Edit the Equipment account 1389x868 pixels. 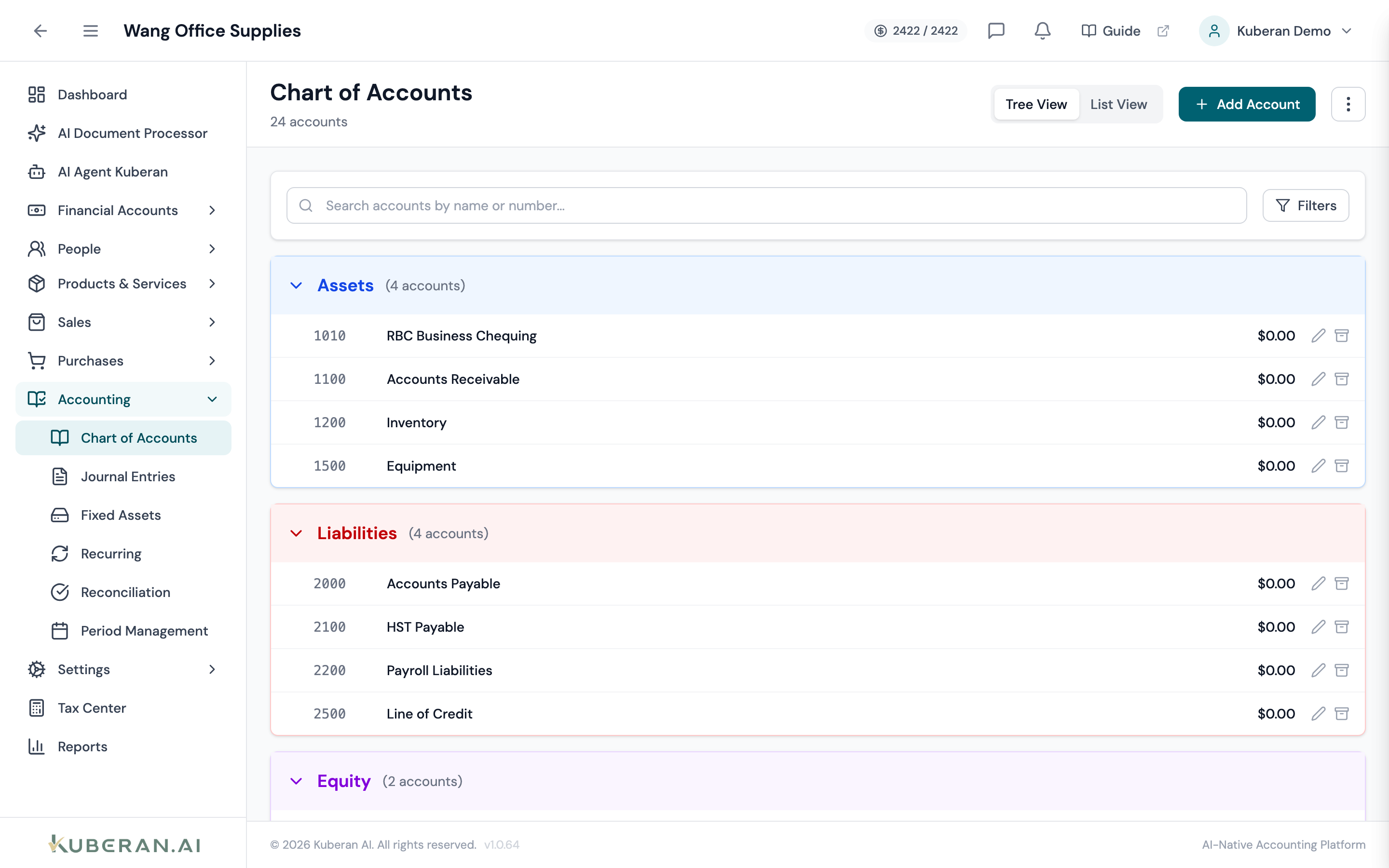(1319, 465)
